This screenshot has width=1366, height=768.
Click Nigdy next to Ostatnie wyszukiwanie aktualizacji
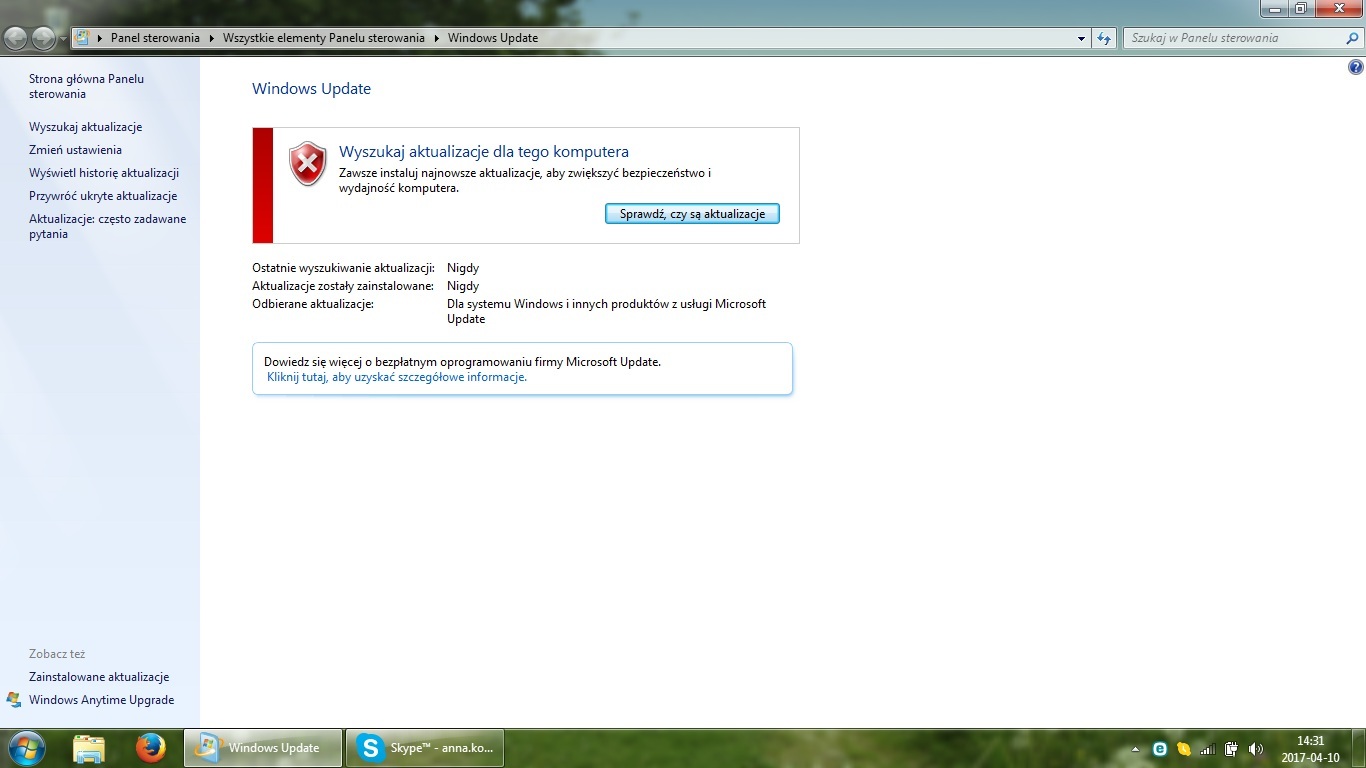(x=463, y=268)
